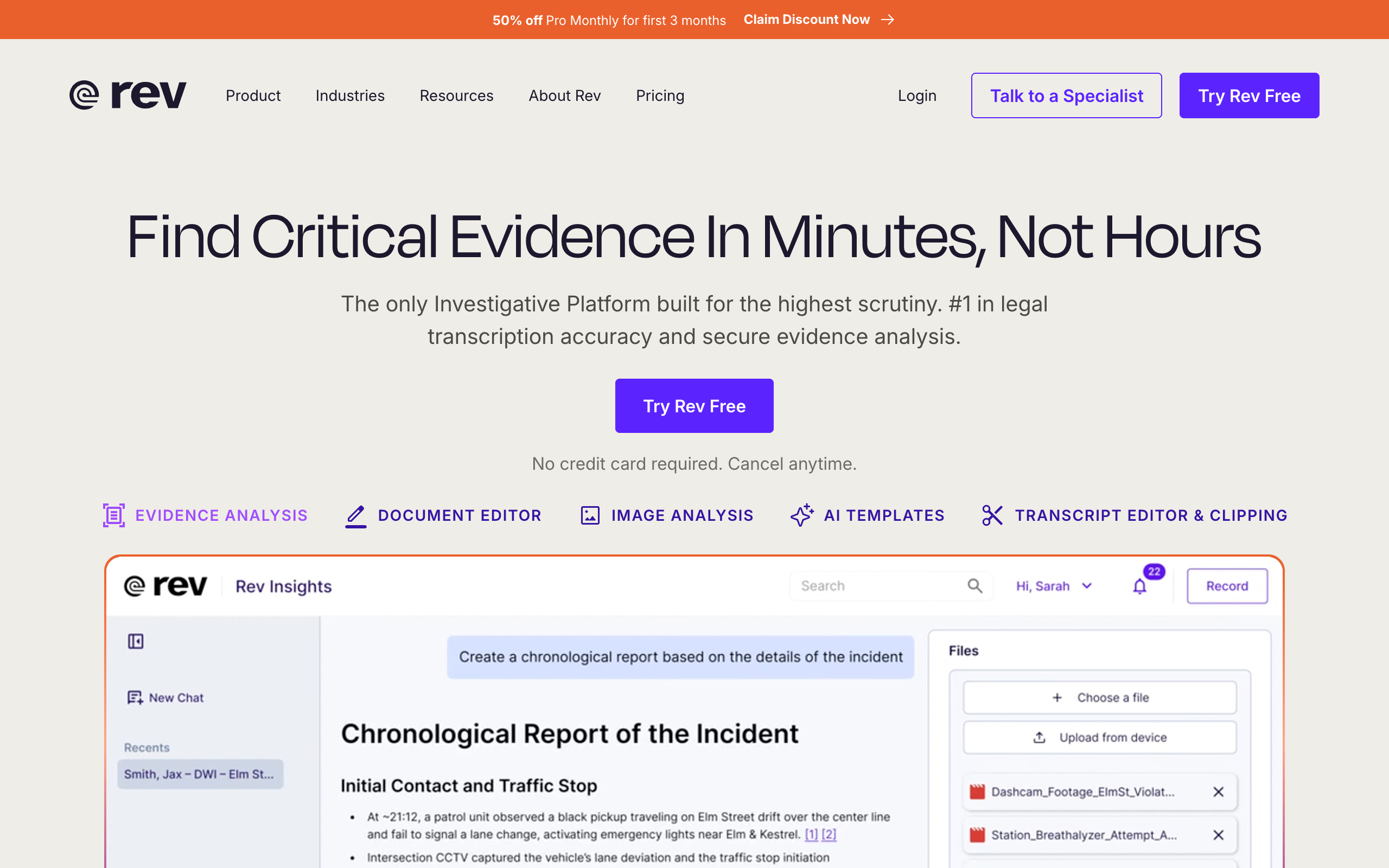Click the red video icon for Dashcam_Footage file
1389x868 pixels.
point(977,792)
